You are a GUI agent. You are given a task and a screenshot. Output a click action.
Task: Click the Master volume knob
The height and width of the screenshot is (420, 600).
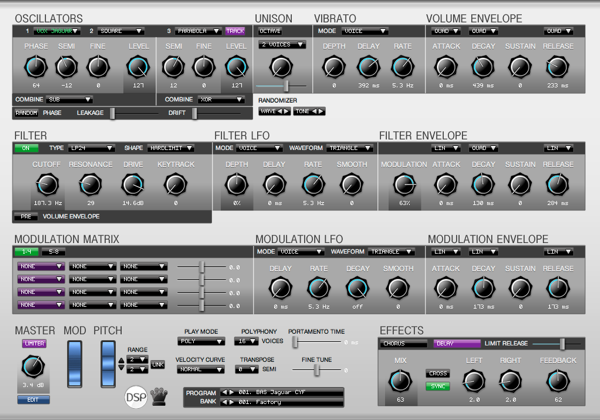point(33,366)
